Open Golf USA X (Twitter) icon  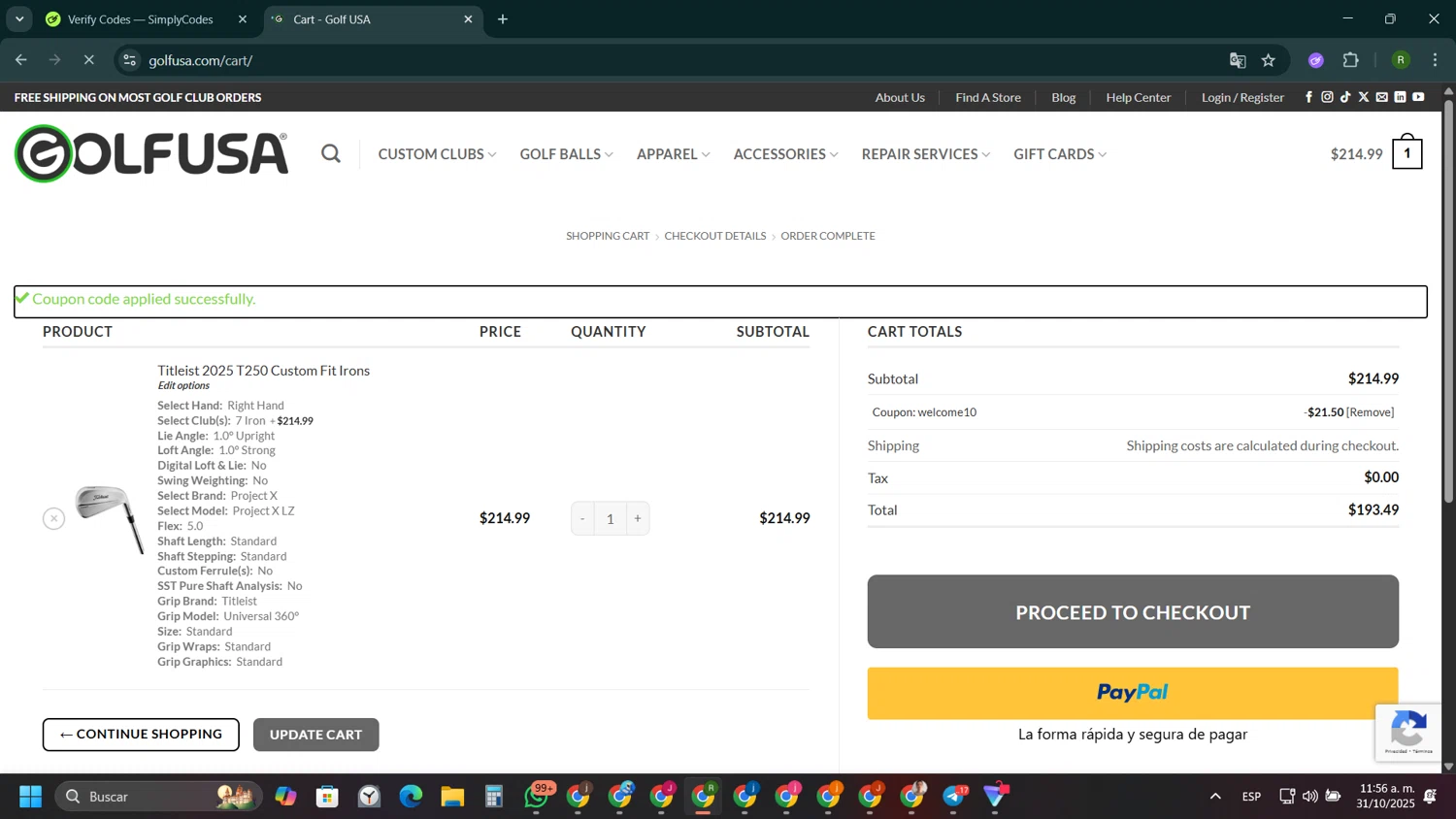pos(1364,97)
